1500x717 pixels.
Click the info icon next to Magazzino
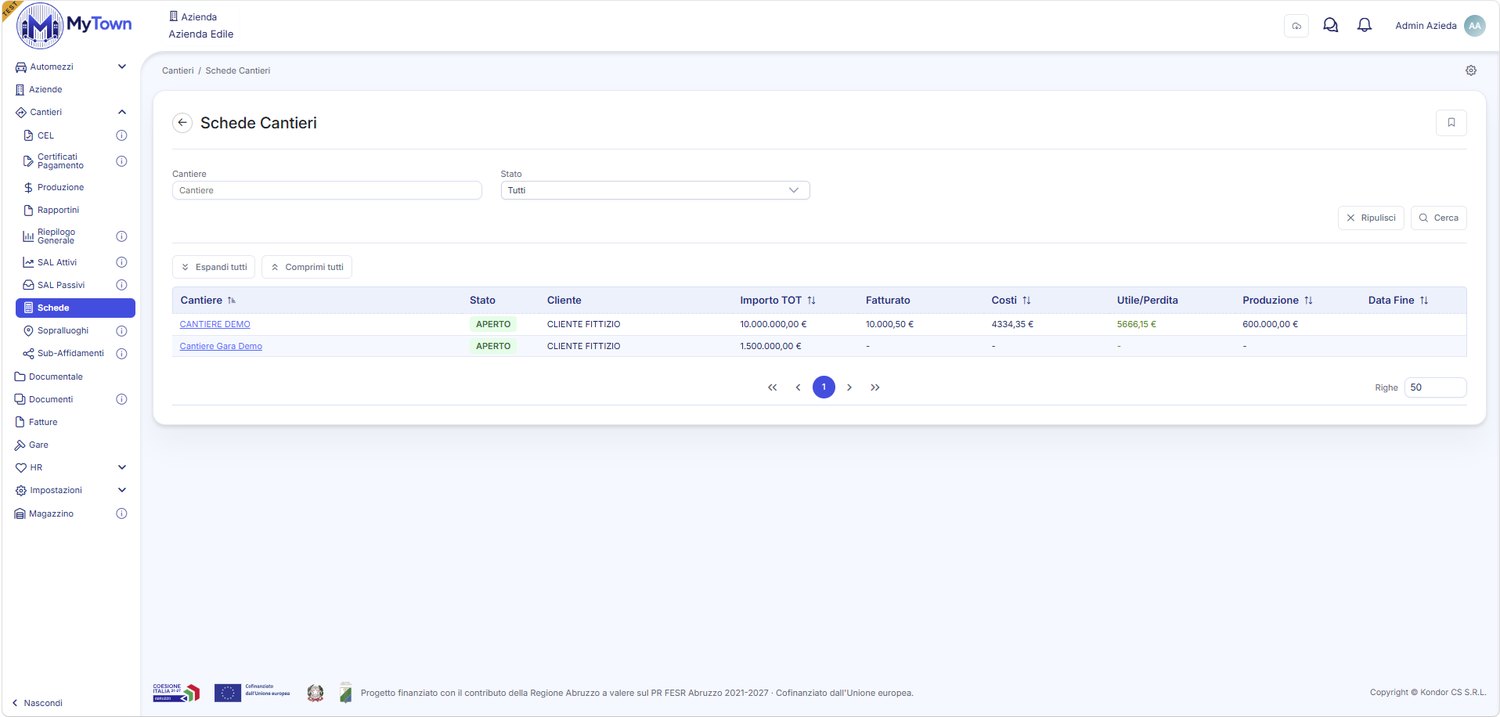pos(121,514)
